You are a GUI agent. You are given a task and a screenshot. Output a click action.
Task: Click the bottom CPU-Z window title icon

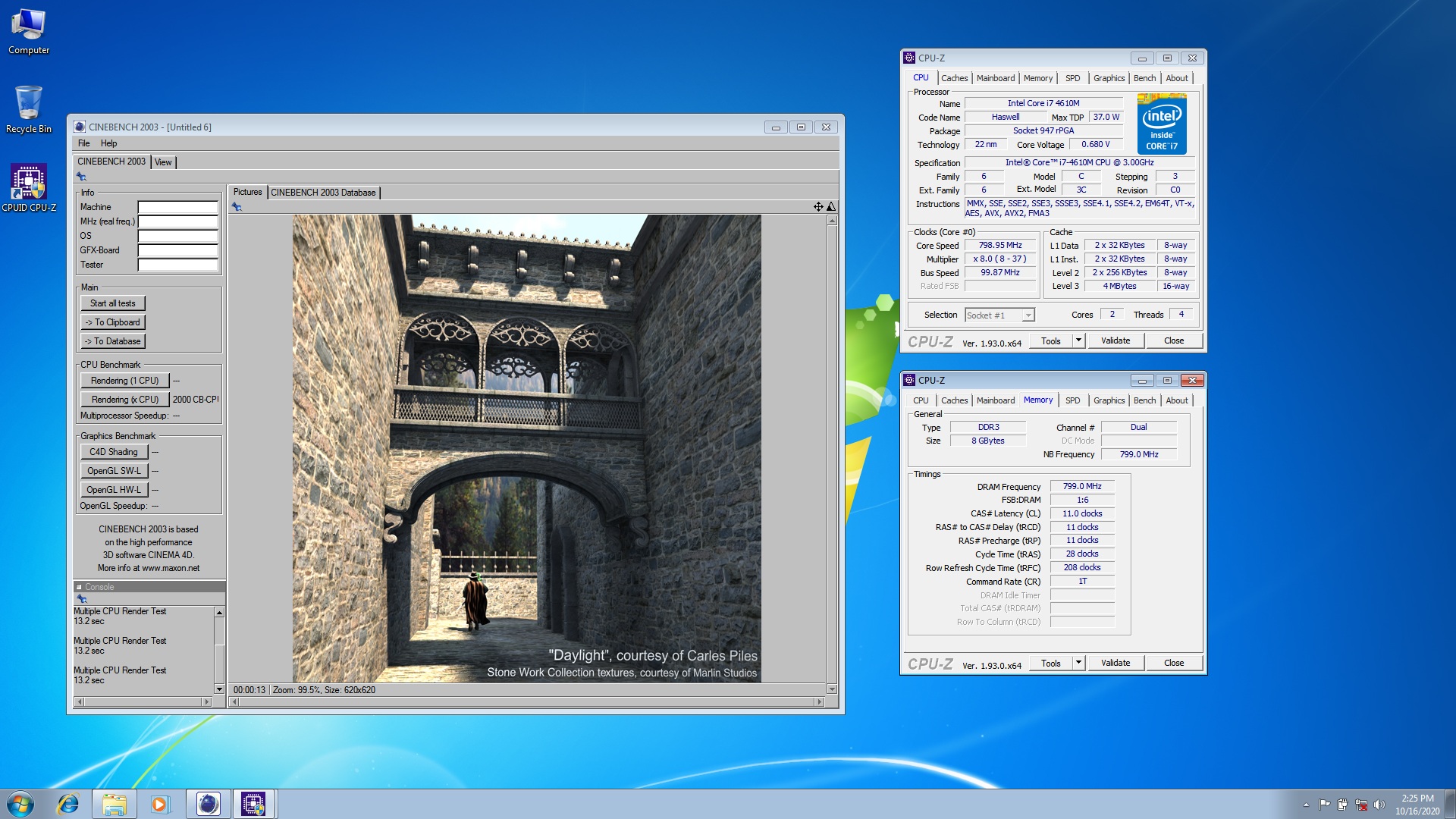[x=909, y=380]
